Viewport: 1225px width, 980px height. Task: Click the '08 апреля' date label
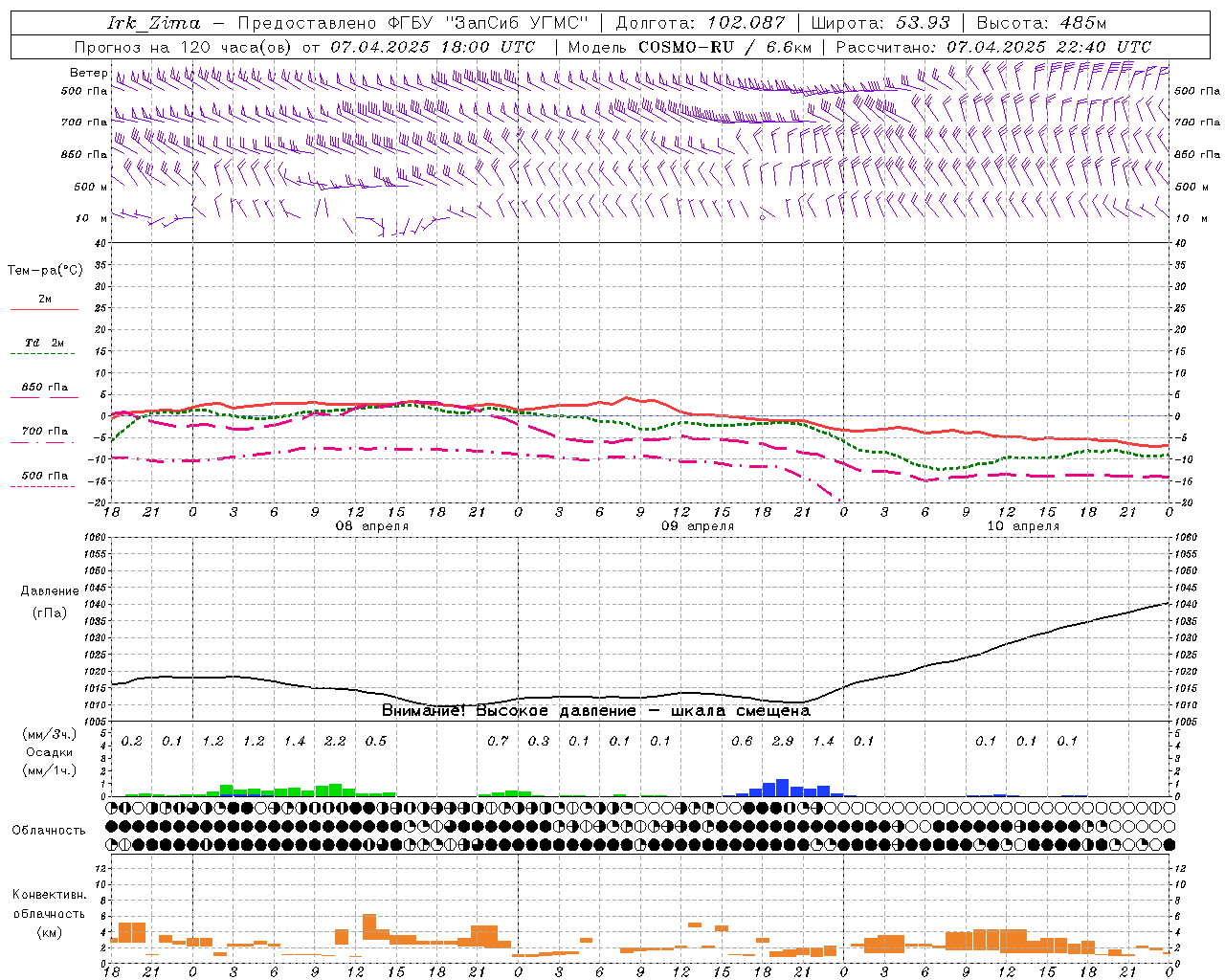(x=371, y=526)
